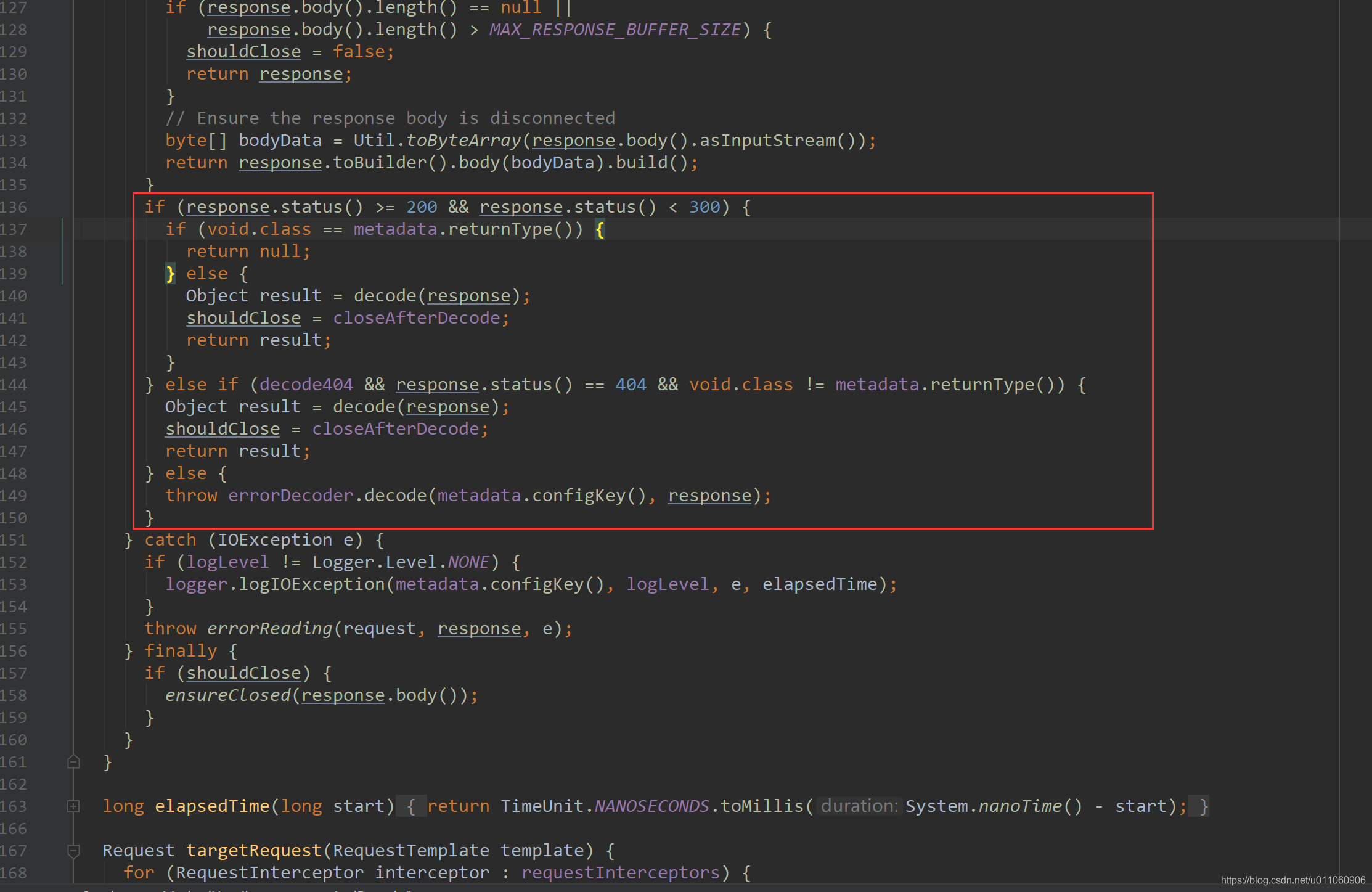Open the underlined response variable on line 130
This screenshot has width=1372, height=892.
(x=301, y=73)
